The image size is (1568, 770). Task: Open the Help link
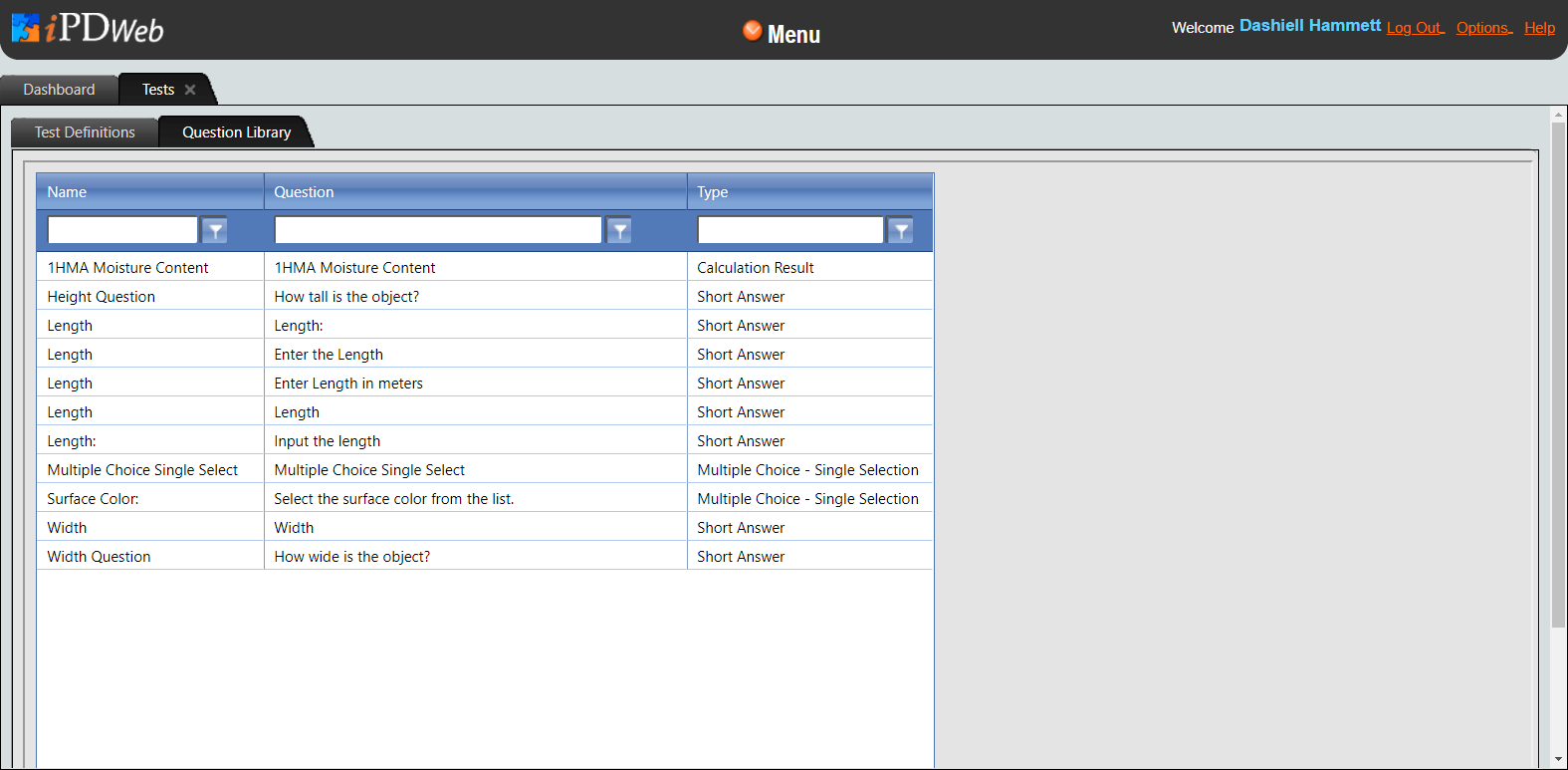click(x=1539, y=28)
